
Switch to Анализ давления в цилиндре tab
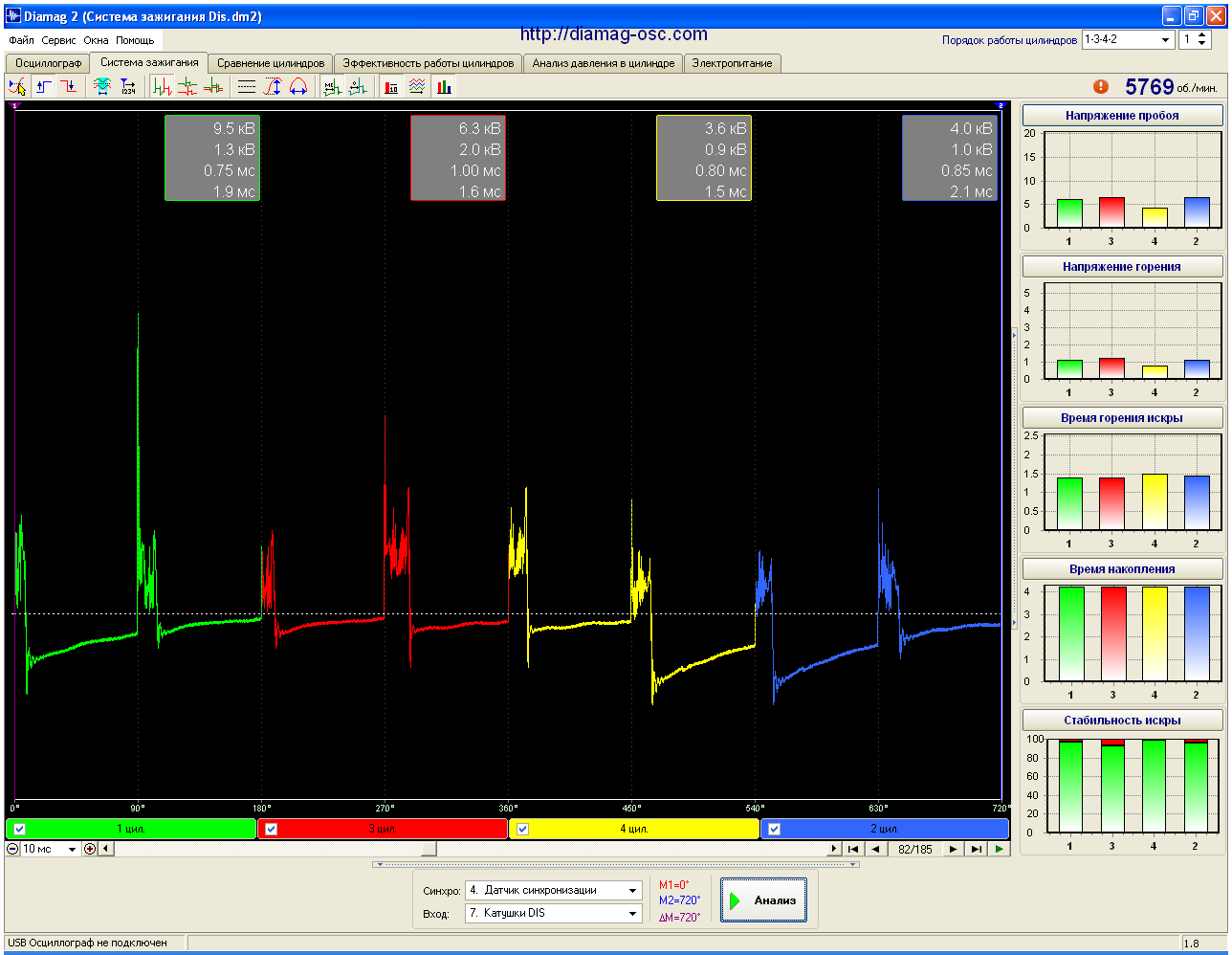(604, 63)
